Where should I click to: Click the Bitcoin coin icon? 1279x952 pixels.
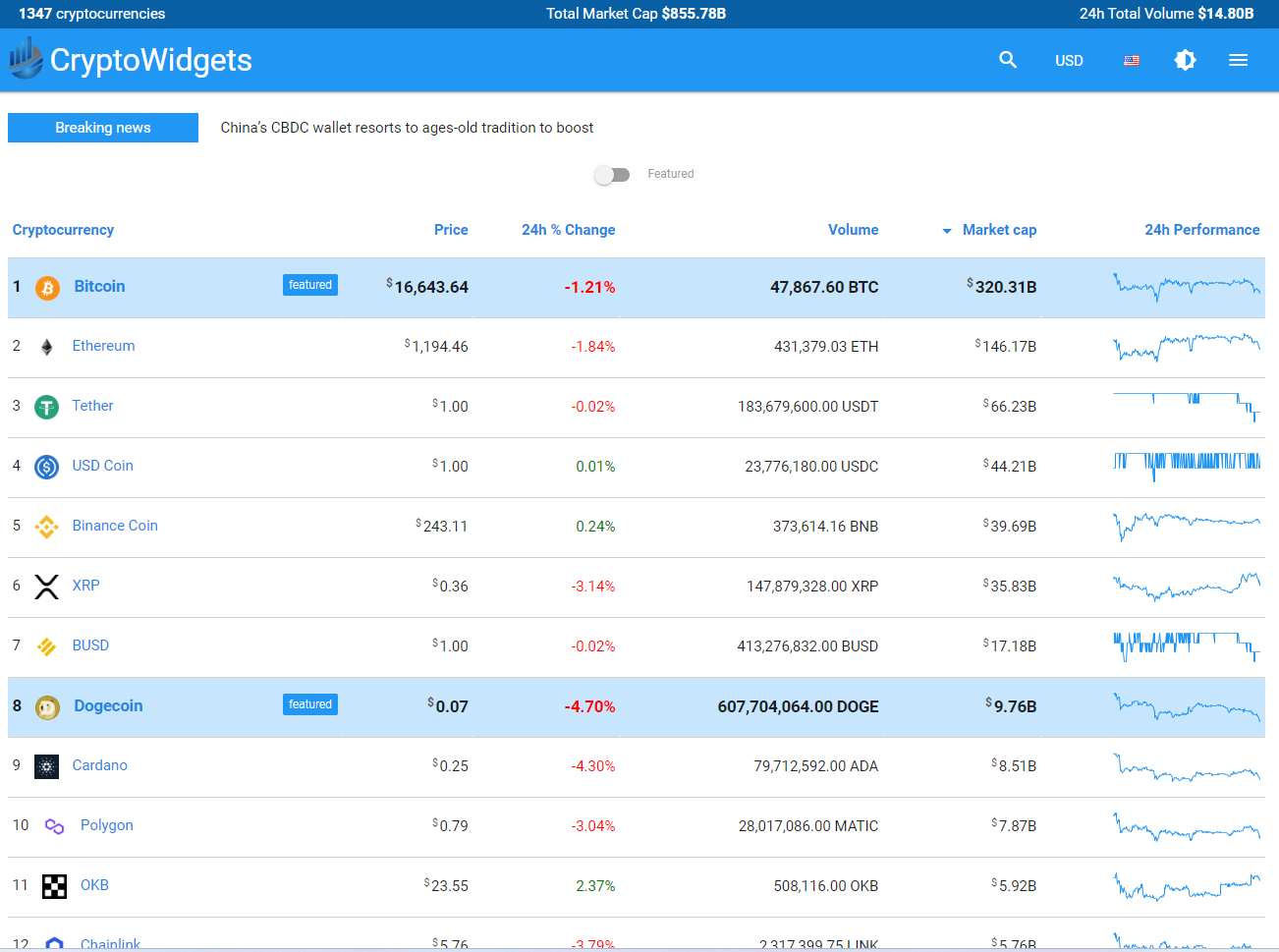pos(47,288)
